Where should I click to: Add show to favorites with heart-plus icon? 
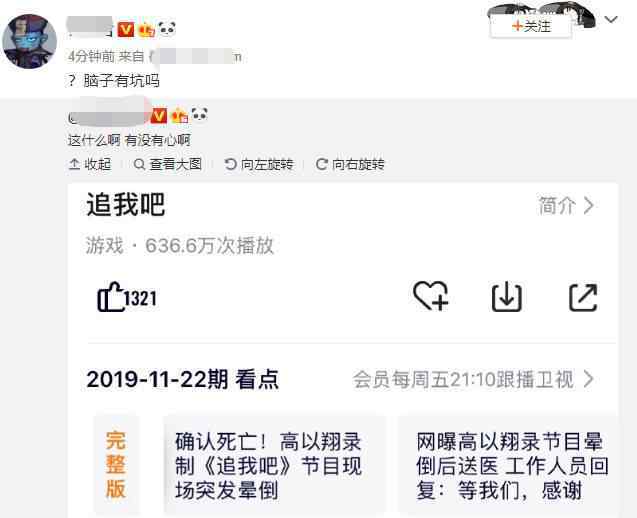pyautogui.click(x=431, y=297)
